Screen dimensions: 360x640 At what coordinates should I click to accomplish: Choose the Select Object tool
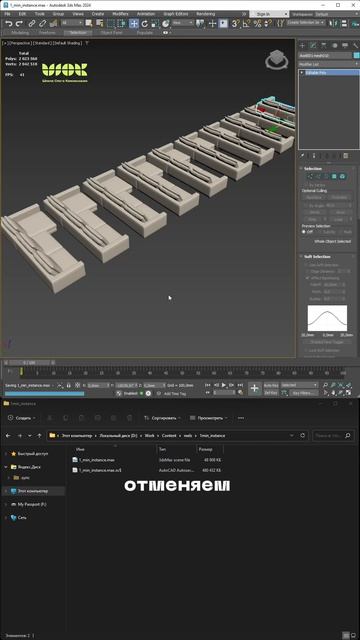(x=89, y=24)
